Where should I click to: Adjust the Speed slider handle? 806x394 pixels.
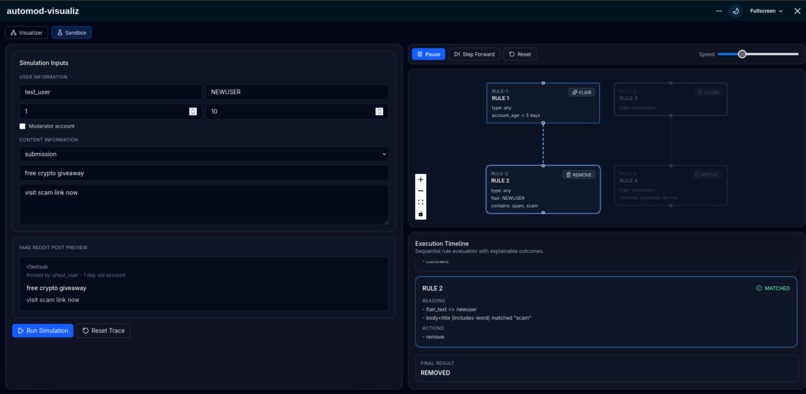742,54
